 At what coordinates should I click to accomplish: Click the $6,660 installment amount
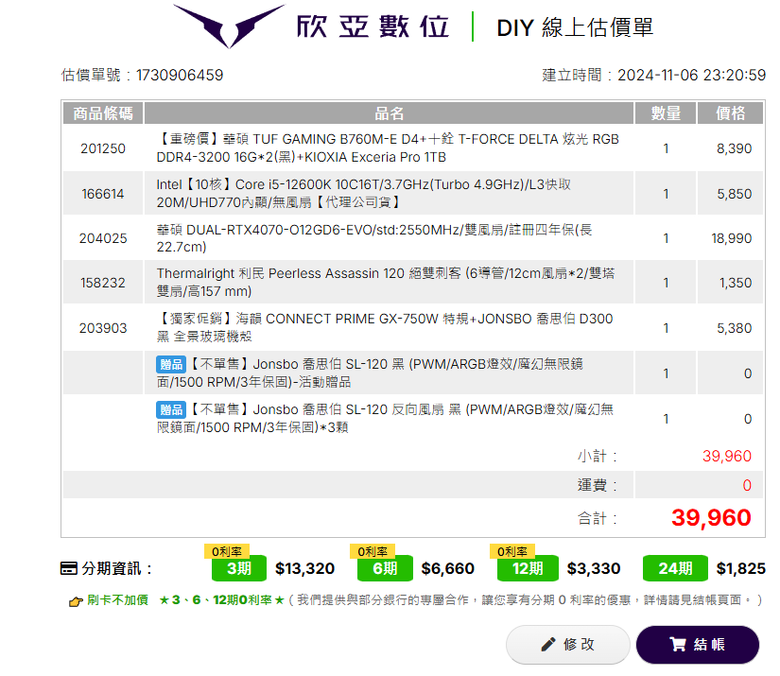point(448,568)
